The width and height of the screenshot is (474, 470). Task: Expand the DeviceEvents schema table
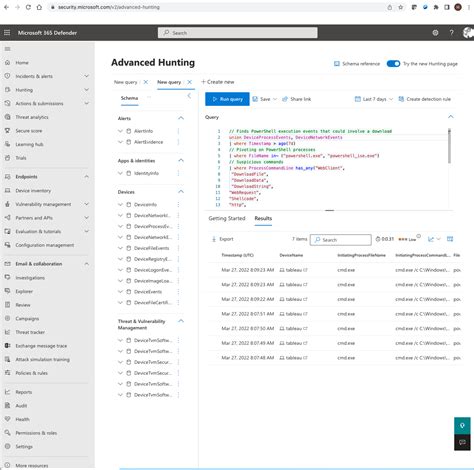pyautogui.click(x=120, y=292)
